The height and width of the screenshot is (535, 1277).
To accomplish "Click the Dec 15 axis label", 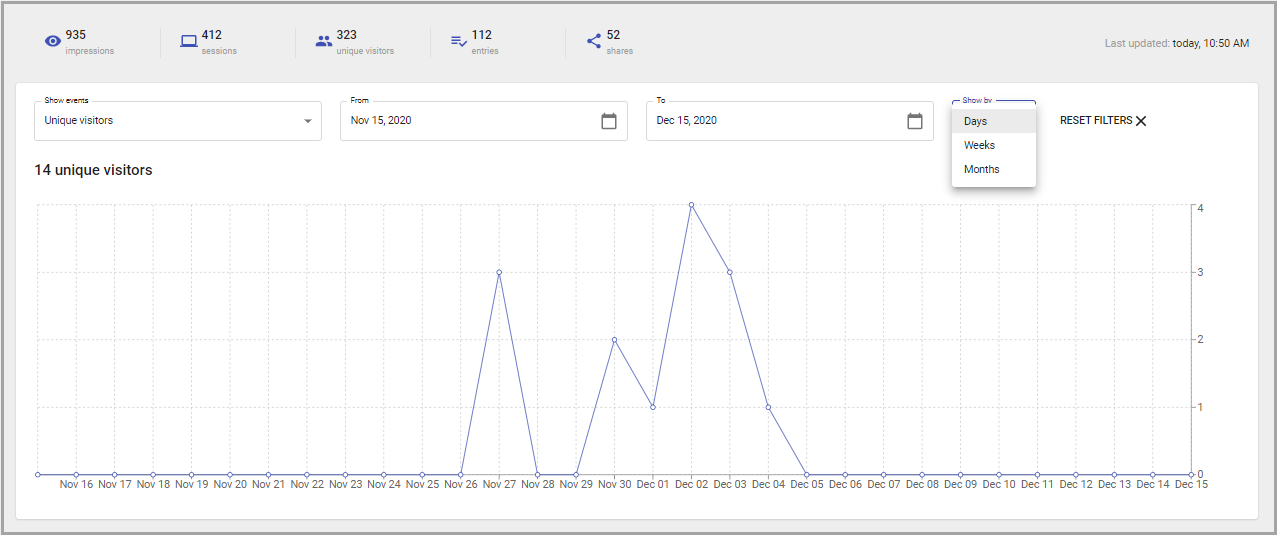I will pyautogui.click(x=1191, y=485).
